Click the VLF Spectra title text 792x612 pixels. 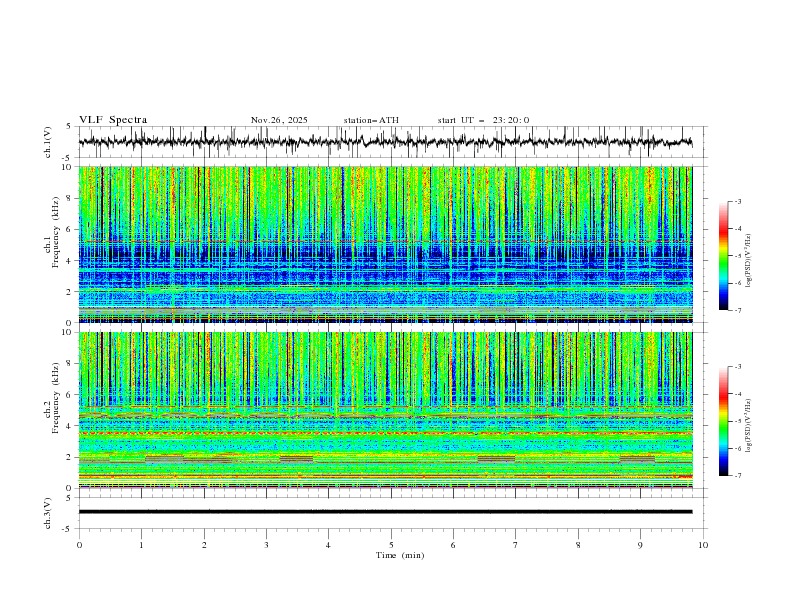click(x=113, y=120)
